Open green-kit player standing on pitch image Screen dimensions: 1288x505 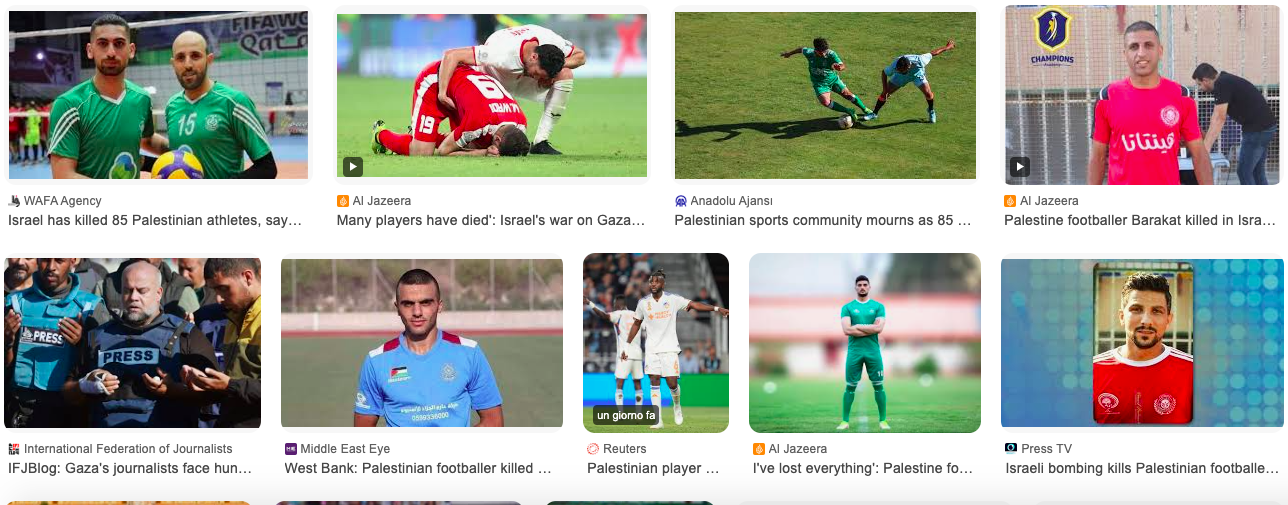[x=865, y=343]
